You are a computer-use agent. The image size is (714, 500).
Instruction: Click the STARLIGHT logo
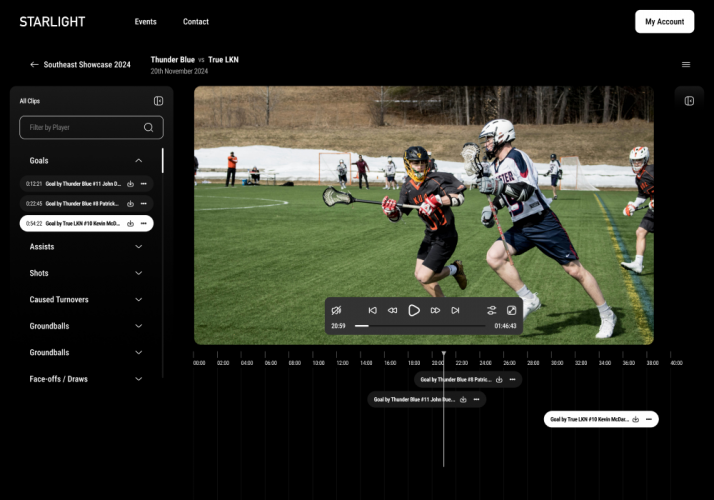(x=52, y=21)
